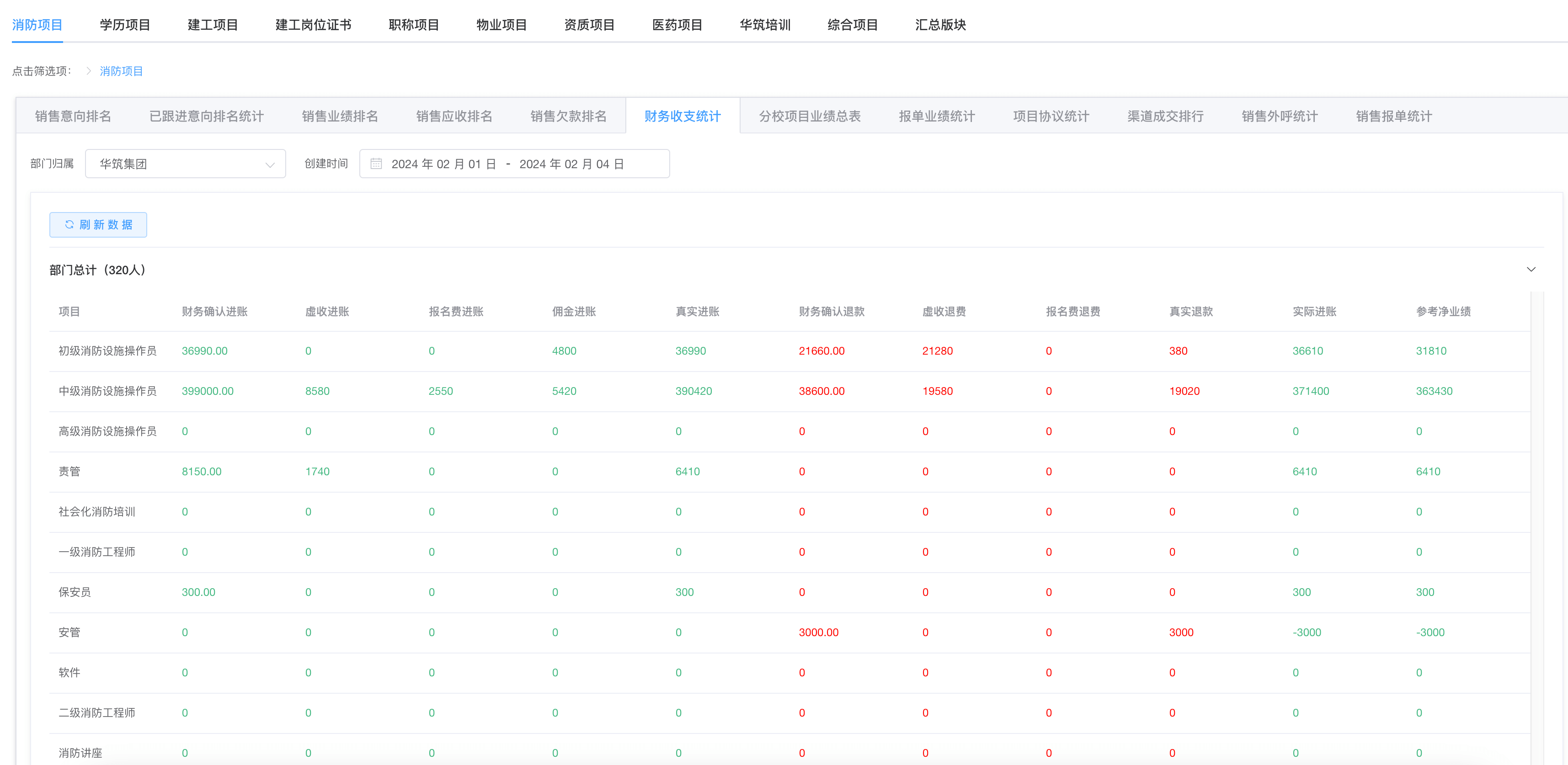The width and height of the screenshot is (1568, 765).
Task: Open the 部门归属 华筑集团 dropdown
Action: tap(185, 164)
